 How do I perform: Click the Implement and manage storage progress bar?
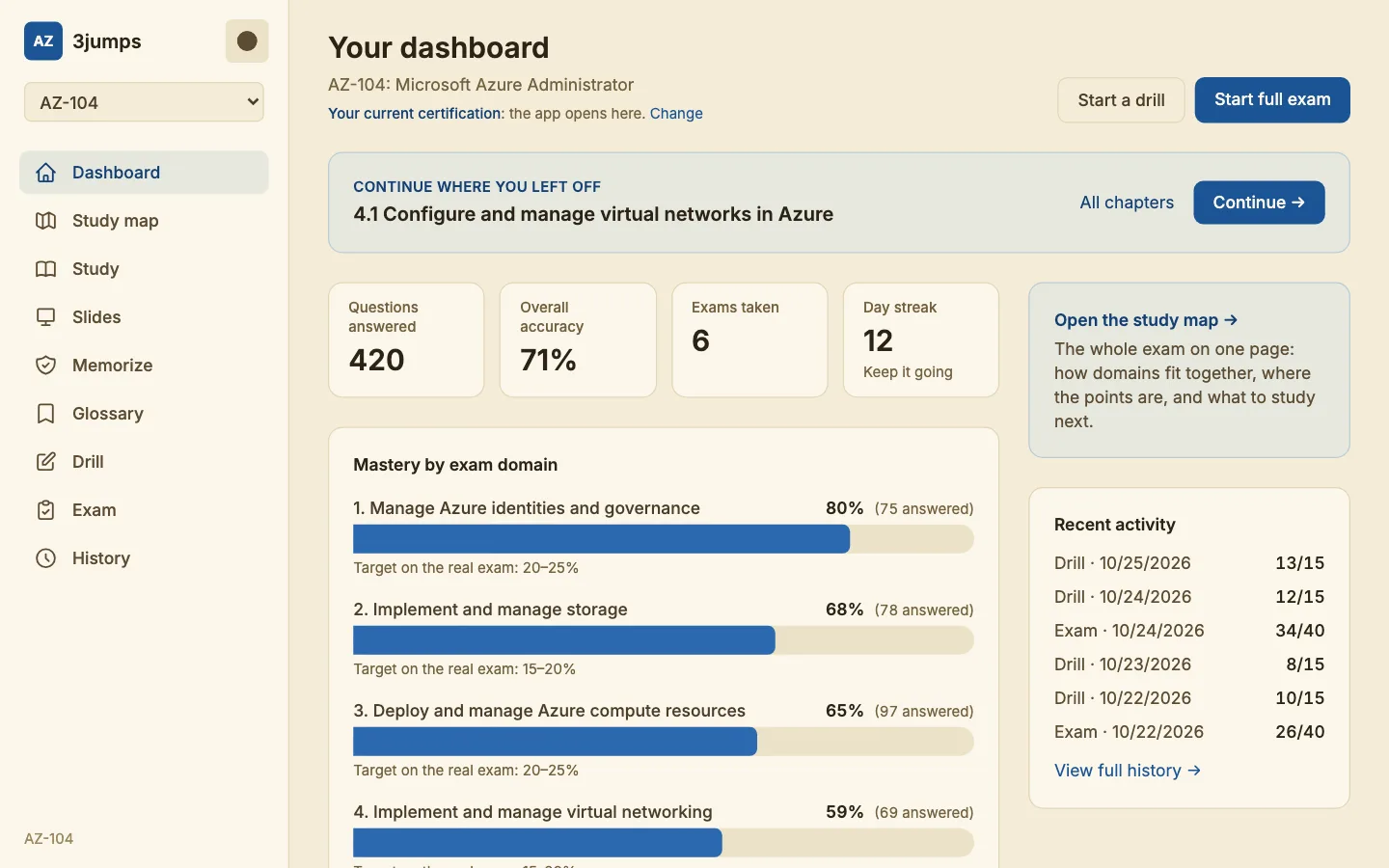pos(664,640)
